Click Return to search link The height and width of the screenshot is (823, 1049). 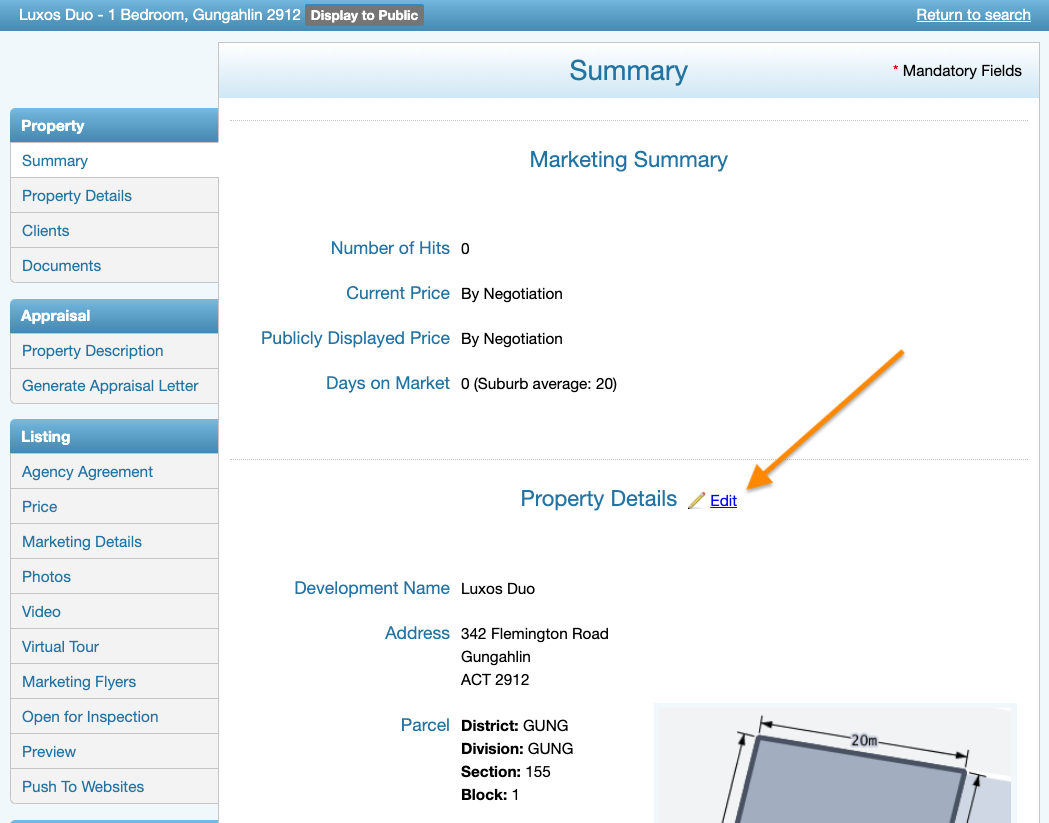(x=972, y=15)
